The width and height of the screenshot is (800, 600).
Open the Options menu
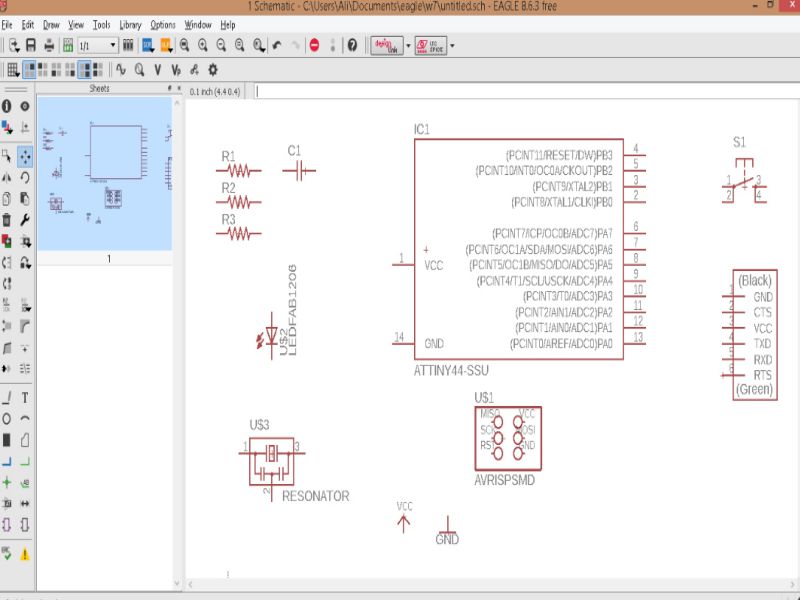tap(163, 24)
